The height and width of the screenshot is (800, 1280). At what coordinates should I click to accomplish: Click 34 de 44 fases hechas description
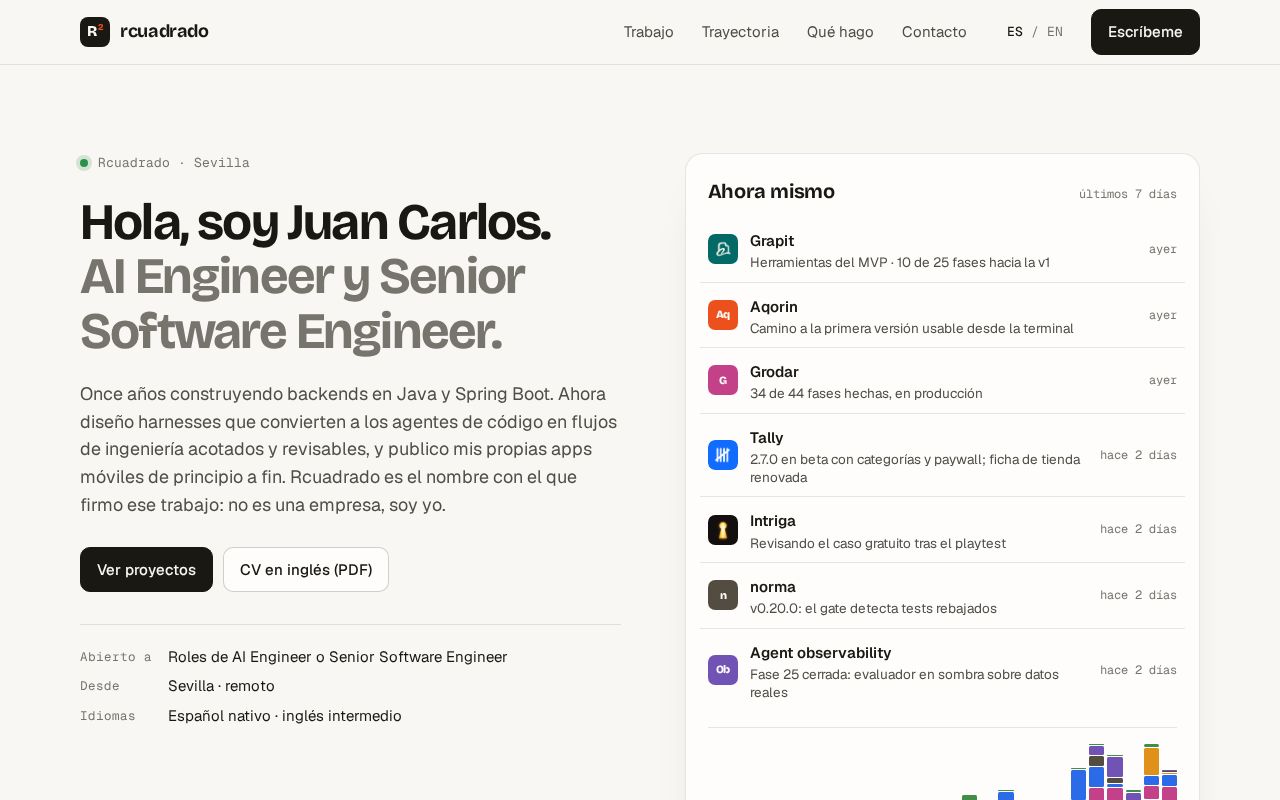coord(866,394)
